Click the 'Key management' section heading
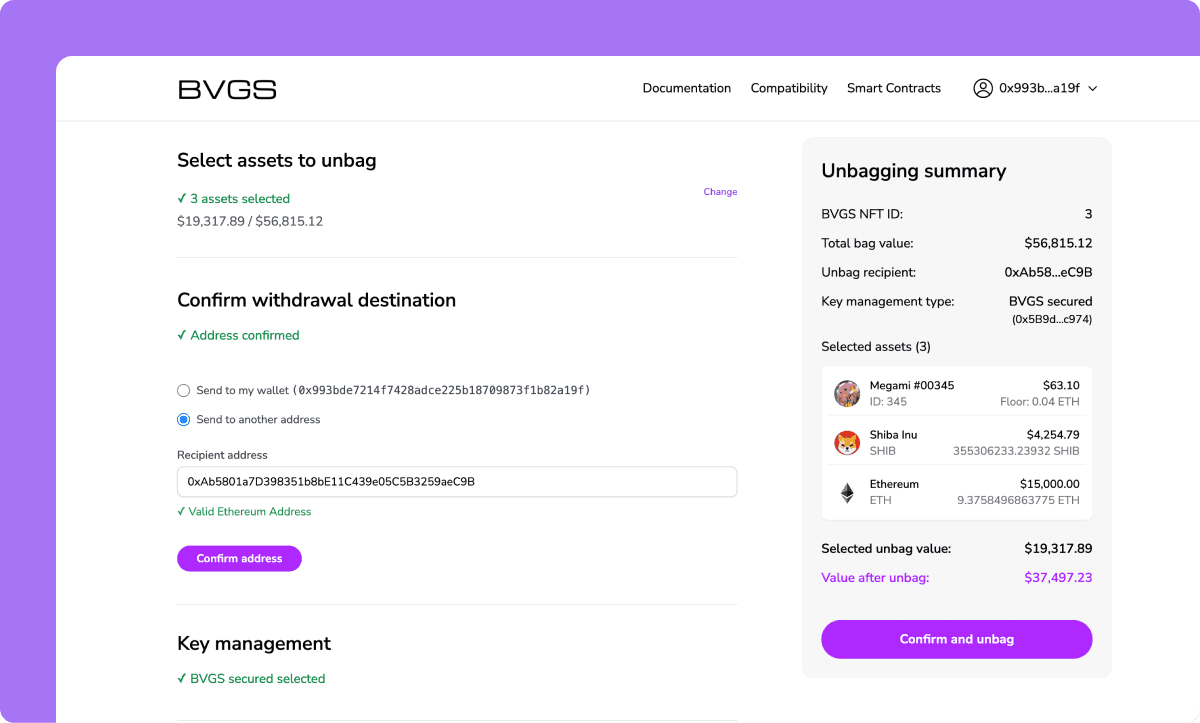This screenshot has width=1200, height=723. pos(254,643)
